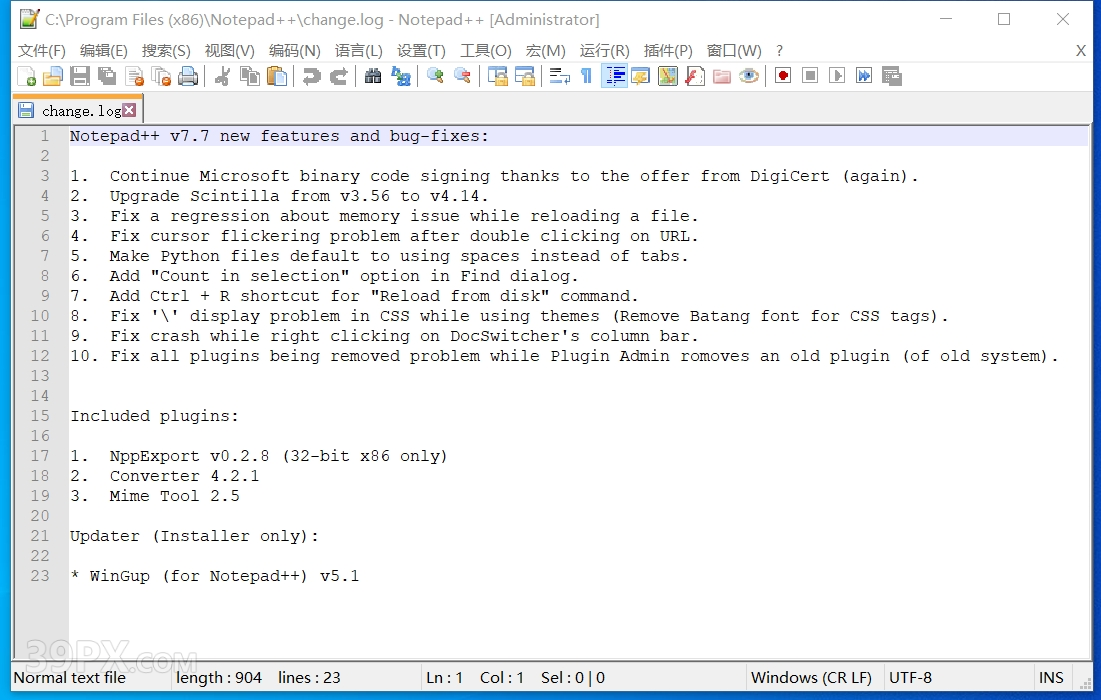Open the 插件(P) menu

point(668,50)
